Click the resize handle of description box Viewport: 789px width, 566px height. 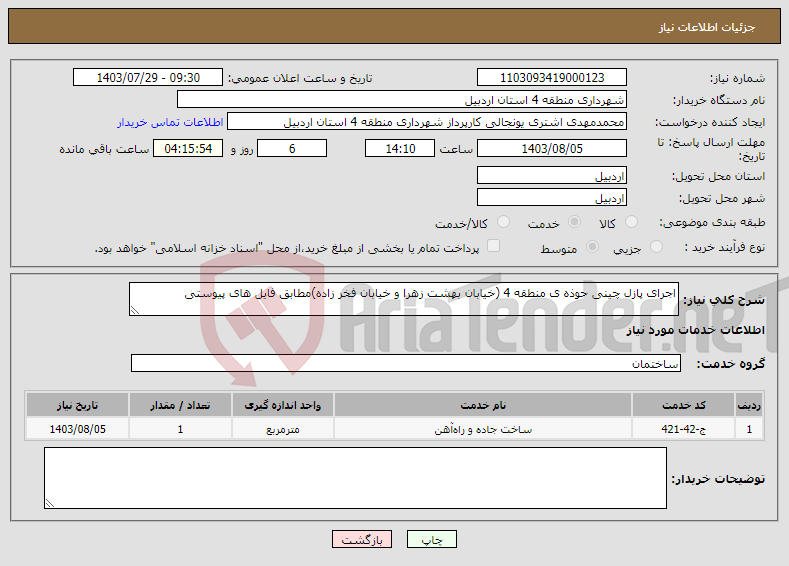[x=134, y=310]
